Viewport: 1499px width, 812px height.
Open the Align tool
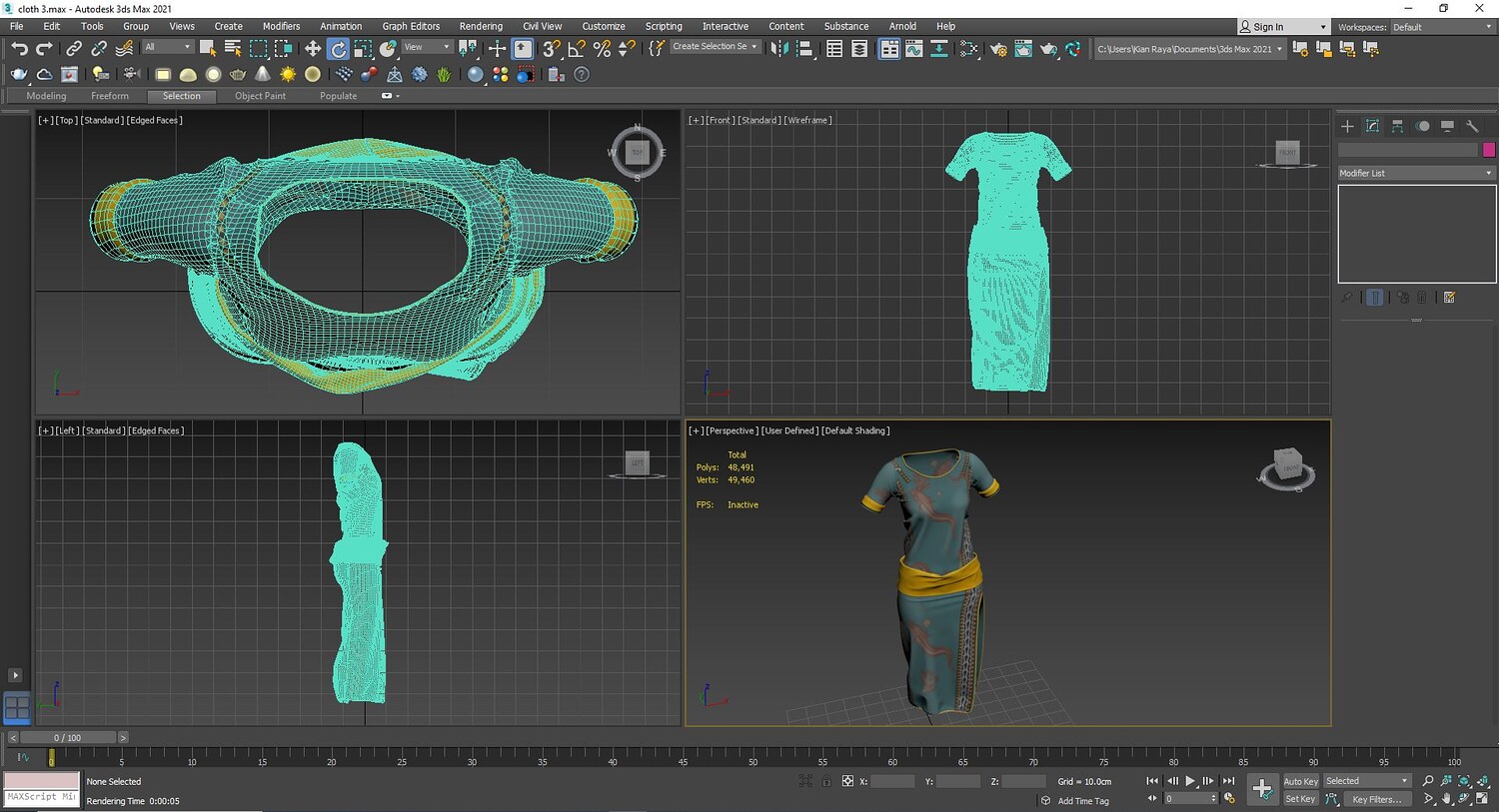tap(804, 48)
